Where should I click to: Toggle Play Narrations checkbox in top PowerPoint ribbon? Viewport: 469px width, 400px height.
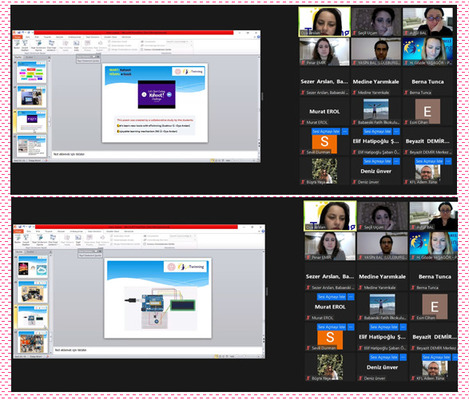[110, 42]
